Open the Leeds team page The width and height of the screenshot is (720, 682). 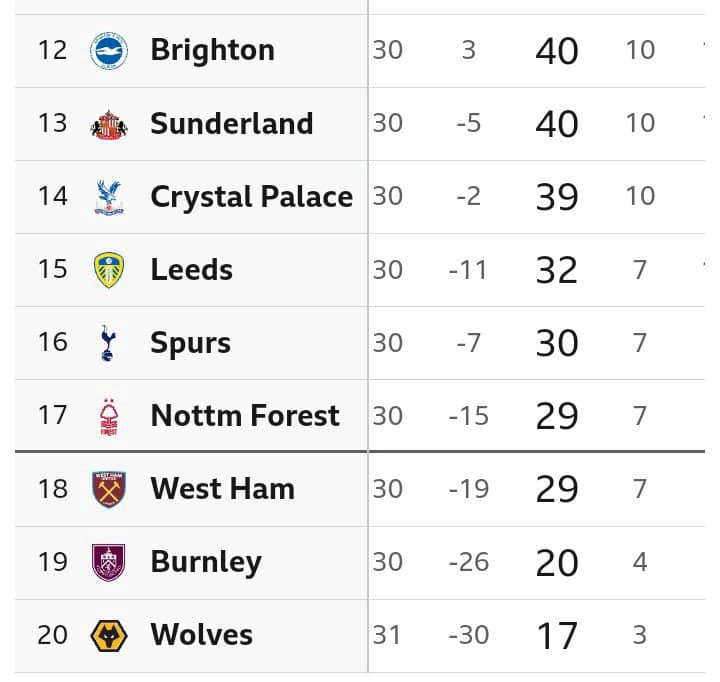(x=191, y=269)
